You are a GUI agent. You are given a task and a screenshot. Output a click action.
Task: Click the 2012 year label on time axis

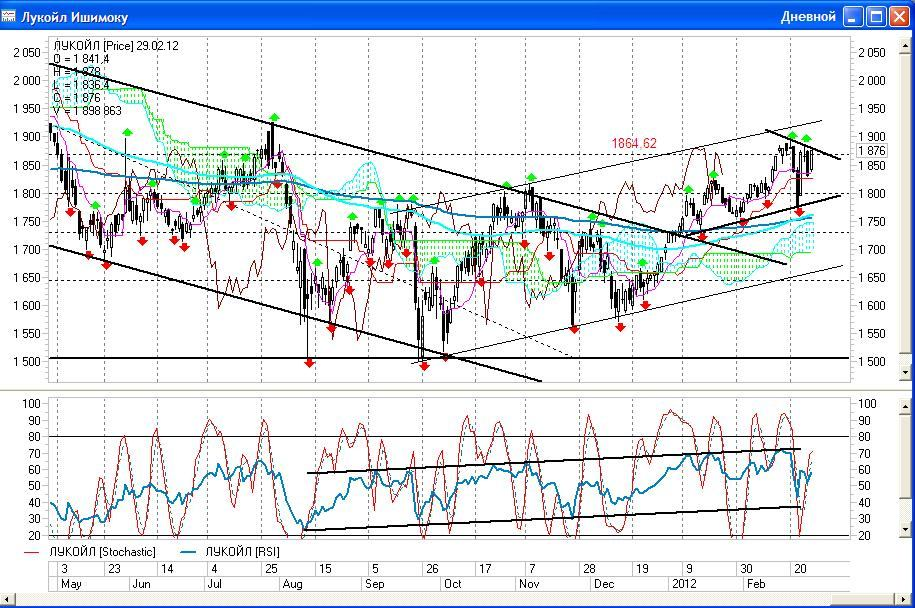click(684, 583)
